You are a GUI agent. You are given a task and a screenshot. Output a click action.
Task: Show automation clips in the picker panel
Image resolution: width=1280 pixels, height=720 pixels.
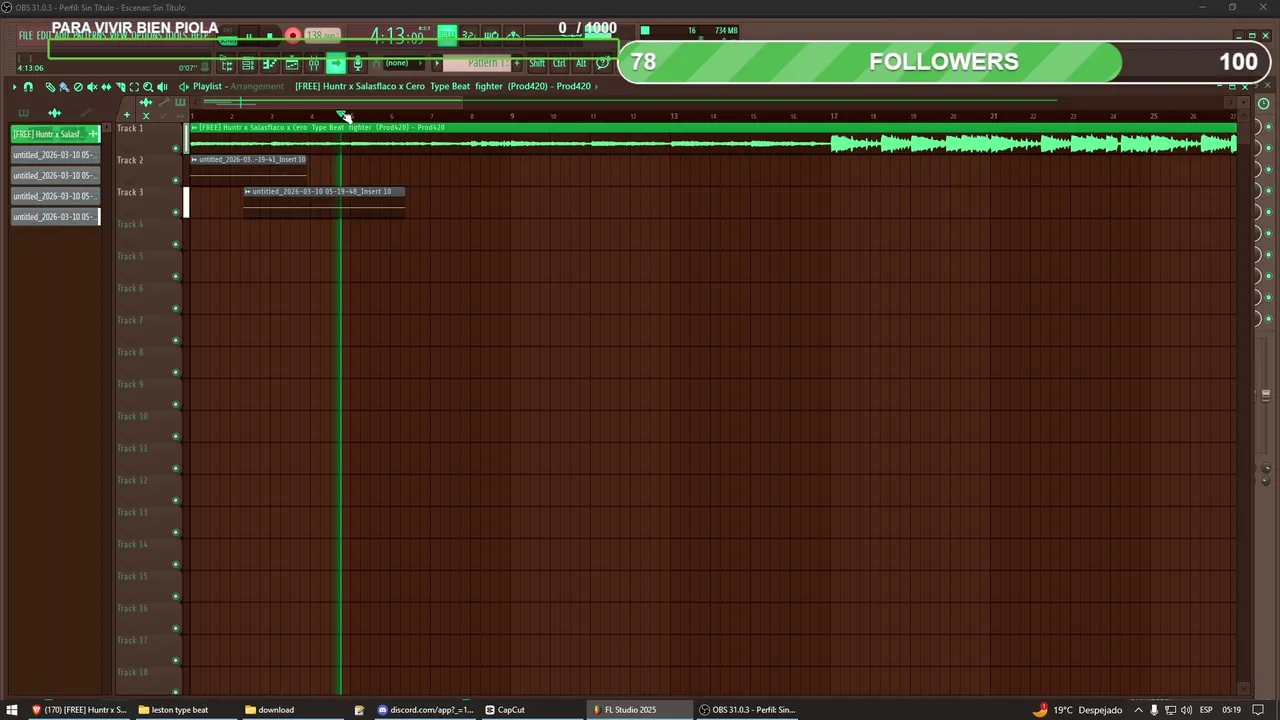click(x=86, y=113)
